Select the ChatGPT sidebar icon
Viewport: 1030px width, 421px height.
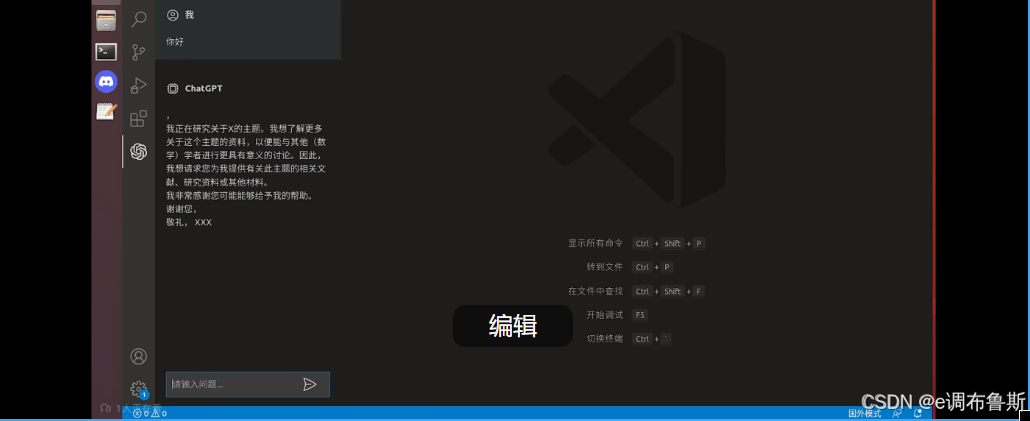[139, 152]
